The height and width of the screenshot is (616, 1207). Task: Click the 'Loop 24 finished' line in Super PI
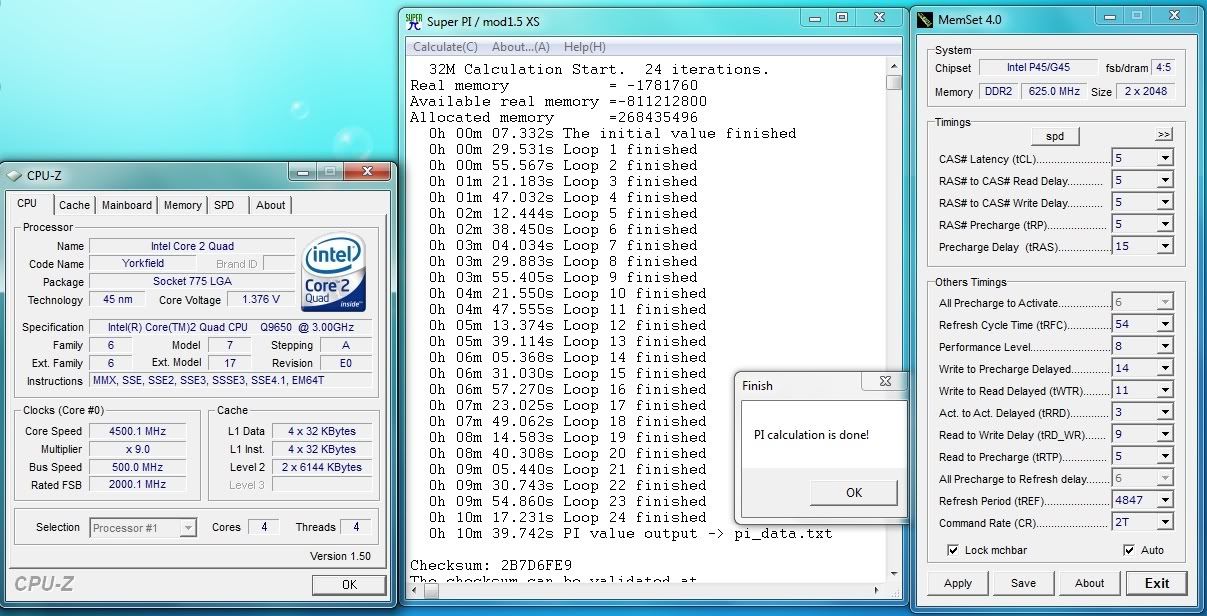(x=568, y=517)
